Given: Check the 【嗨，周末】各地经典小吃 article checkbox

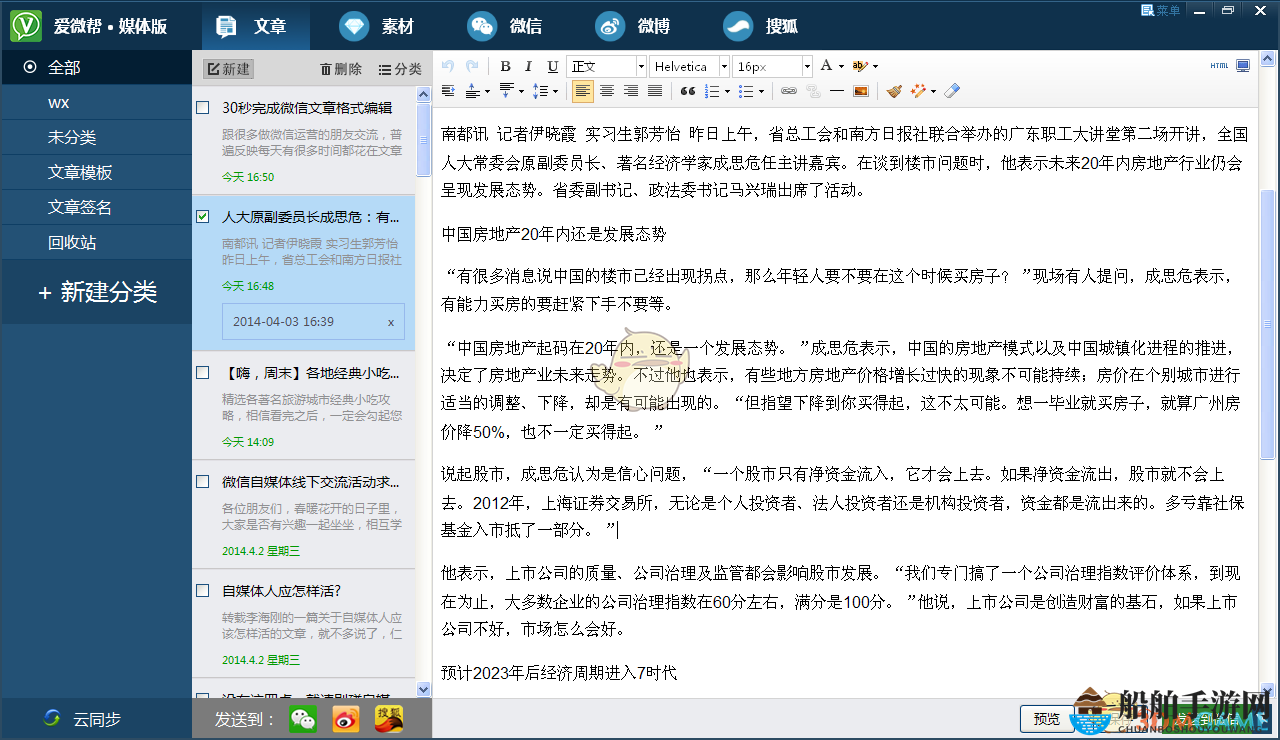Looking at the screenshot, I should [x=203, y=372].
